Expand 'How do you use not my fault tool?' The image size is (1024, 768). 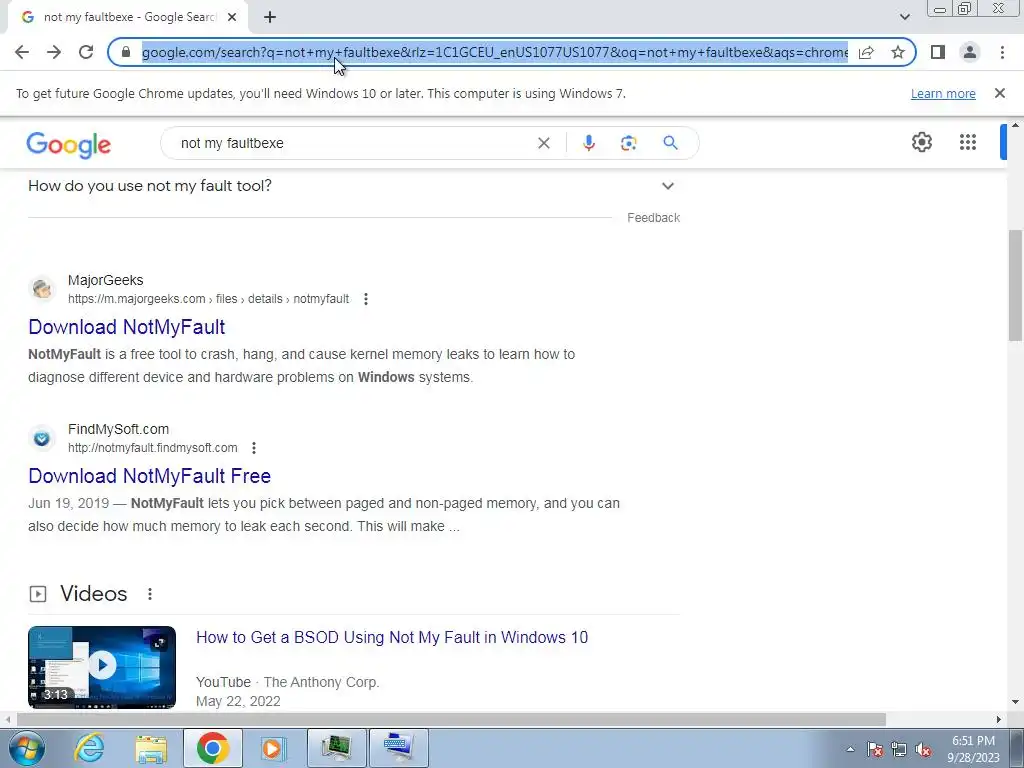click(x=353, y=186)
